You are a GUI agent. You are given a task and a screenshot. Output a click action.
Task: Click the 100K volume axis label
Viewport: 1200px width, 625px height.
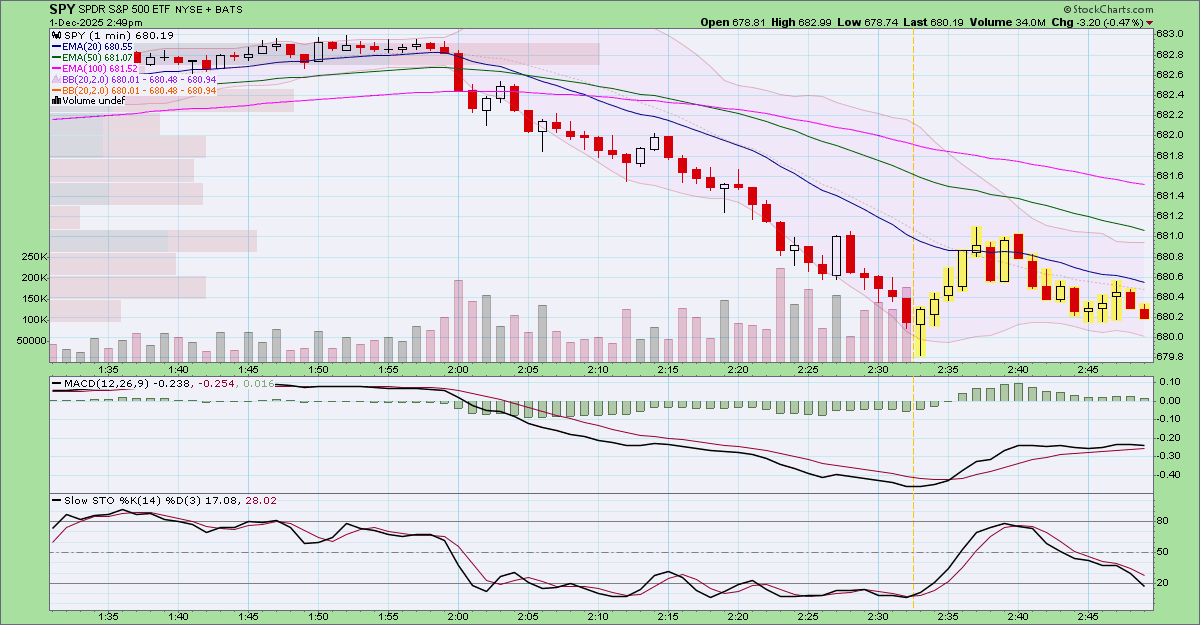tap(34, 320)
